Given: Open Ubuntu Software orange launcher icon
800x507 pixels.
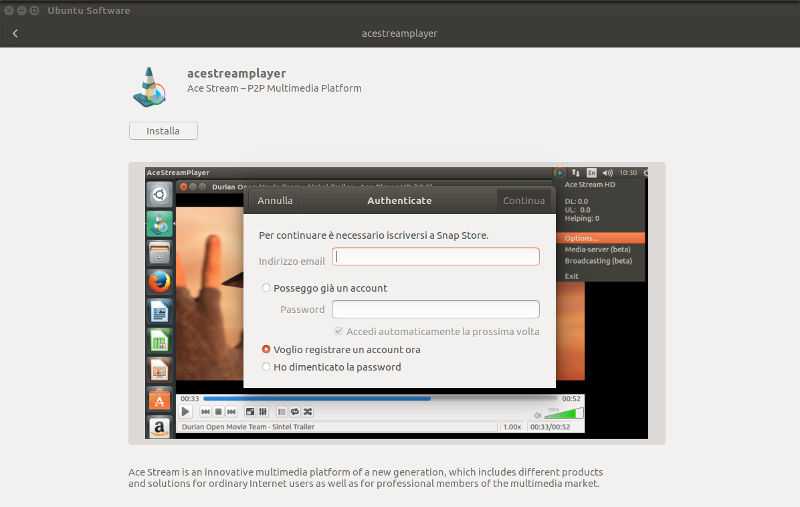Looking at the screenshot, I should point(159,400).
